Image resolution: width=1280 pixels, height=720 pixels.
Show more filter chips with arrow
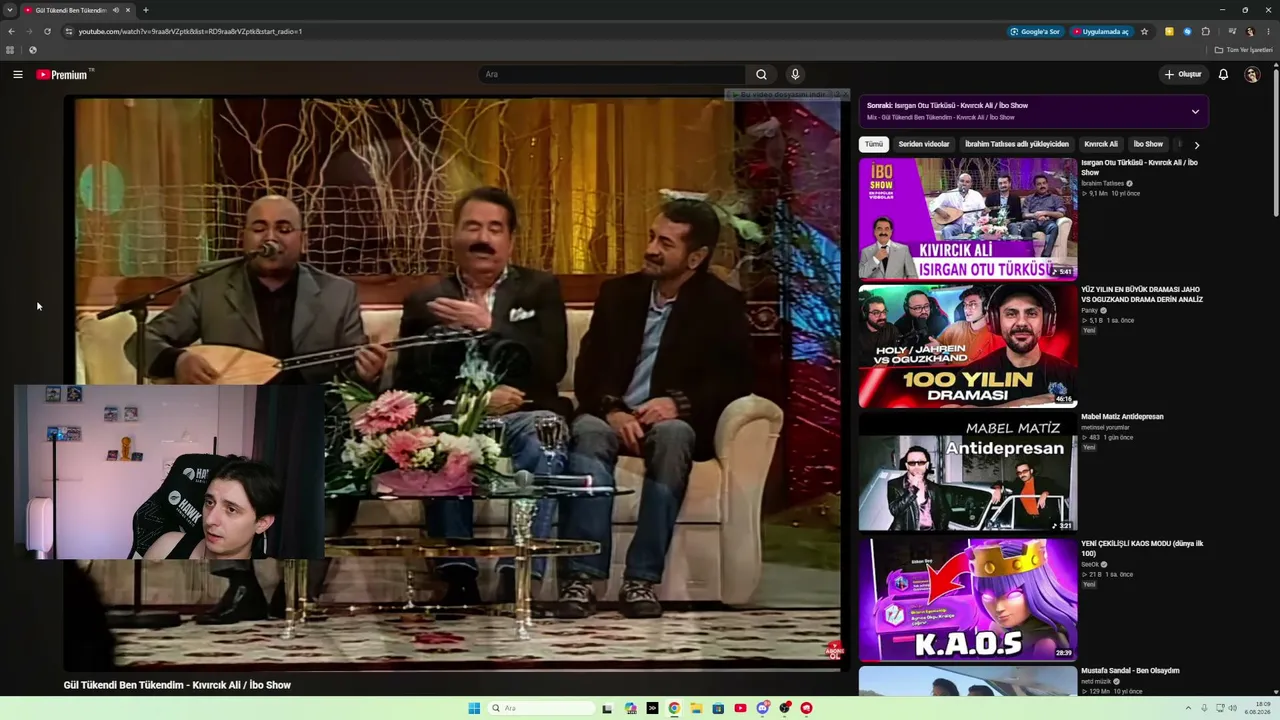point(1197,145)
